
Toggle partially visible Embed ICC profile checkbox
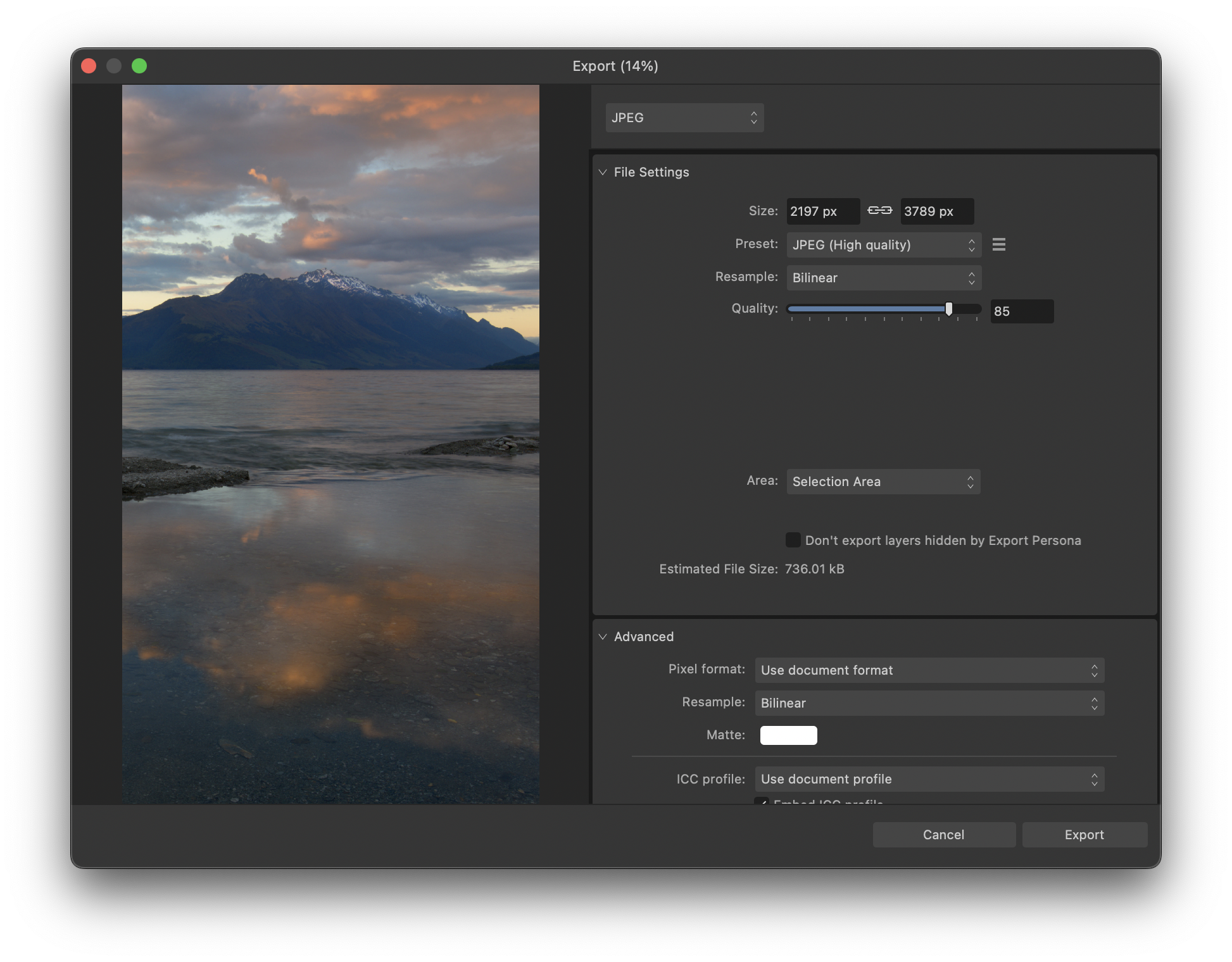[762, 801]
